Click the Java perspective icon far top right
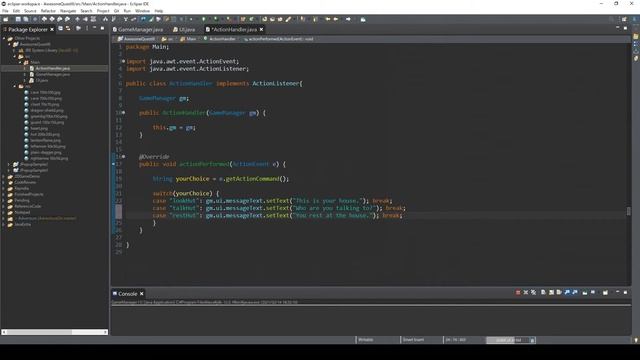Image resolution: width=640 pixels, height=360 pixels. coord(635,19)
